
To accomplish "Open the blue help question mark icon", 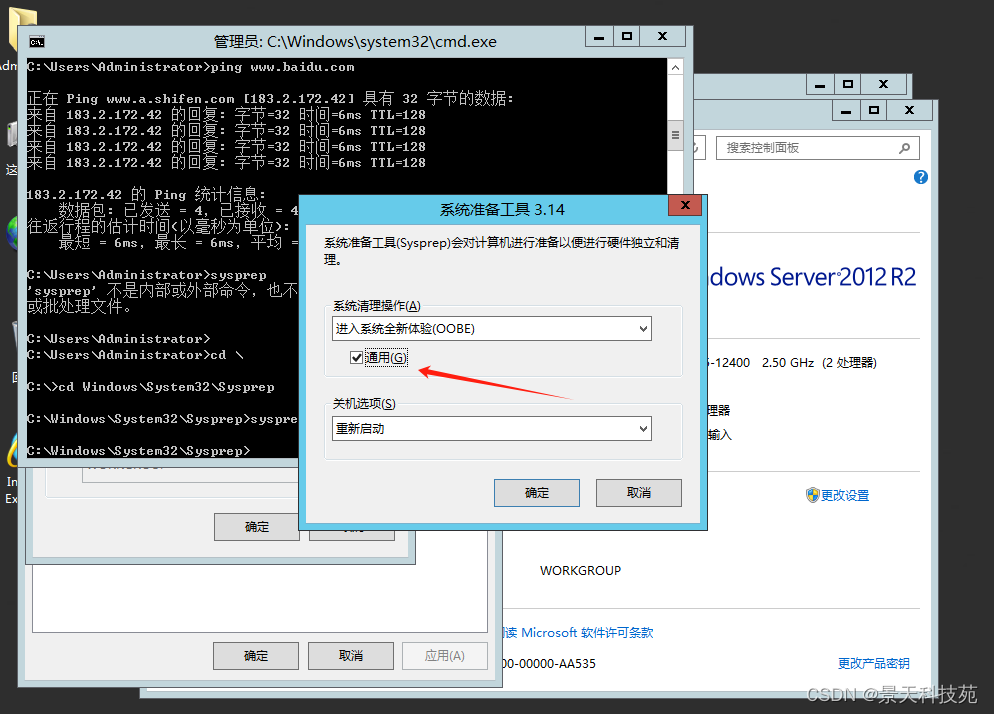I will point(920,178).
